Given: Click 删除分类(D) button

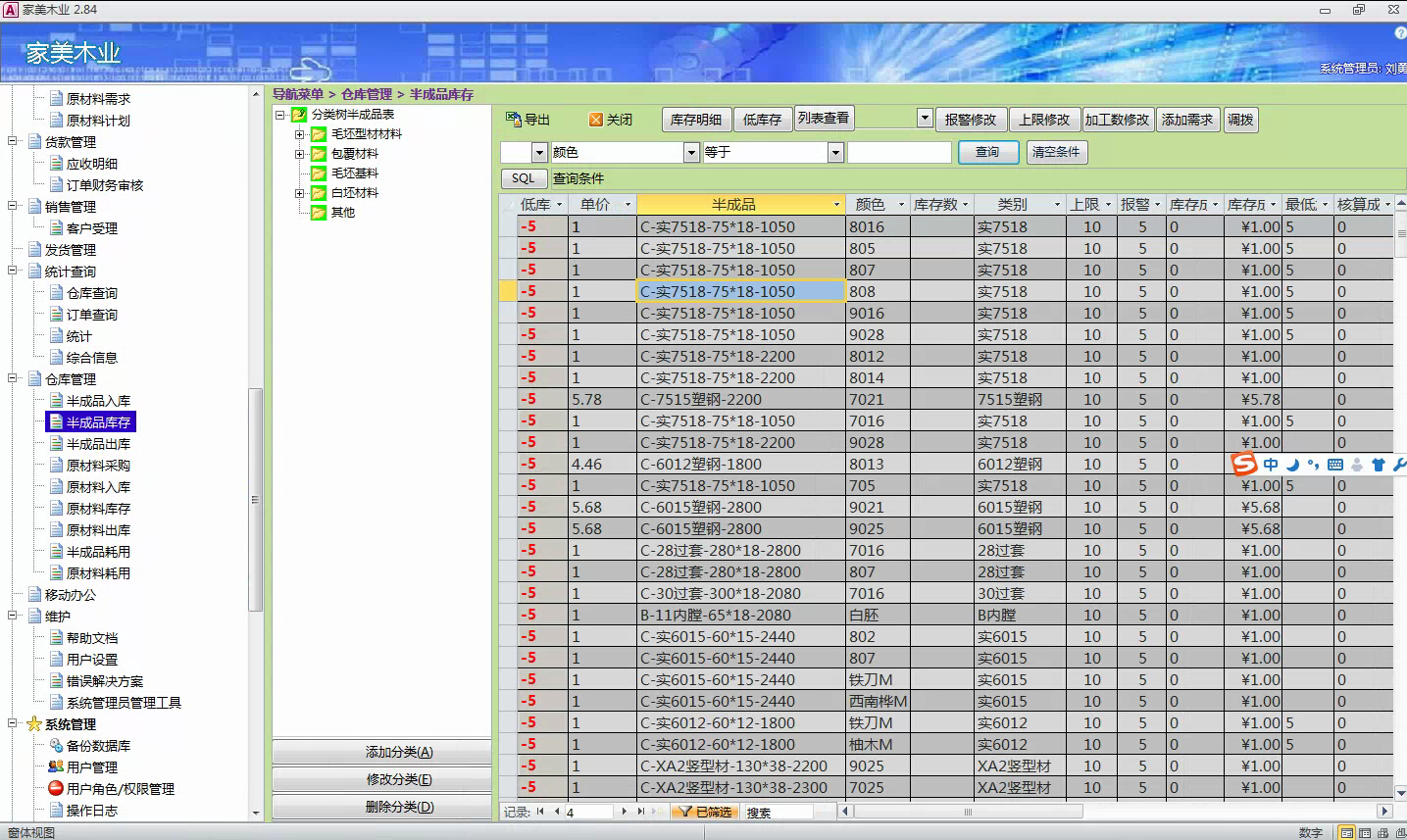Looking at the screenshot, I should 399,807.
